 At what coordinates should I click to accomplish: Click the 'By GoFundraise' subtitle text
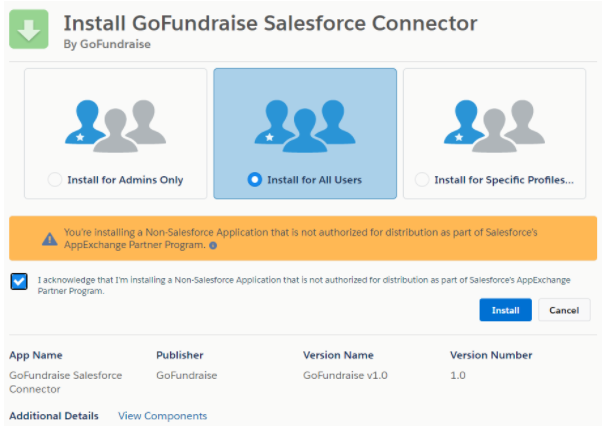point(107,44)
